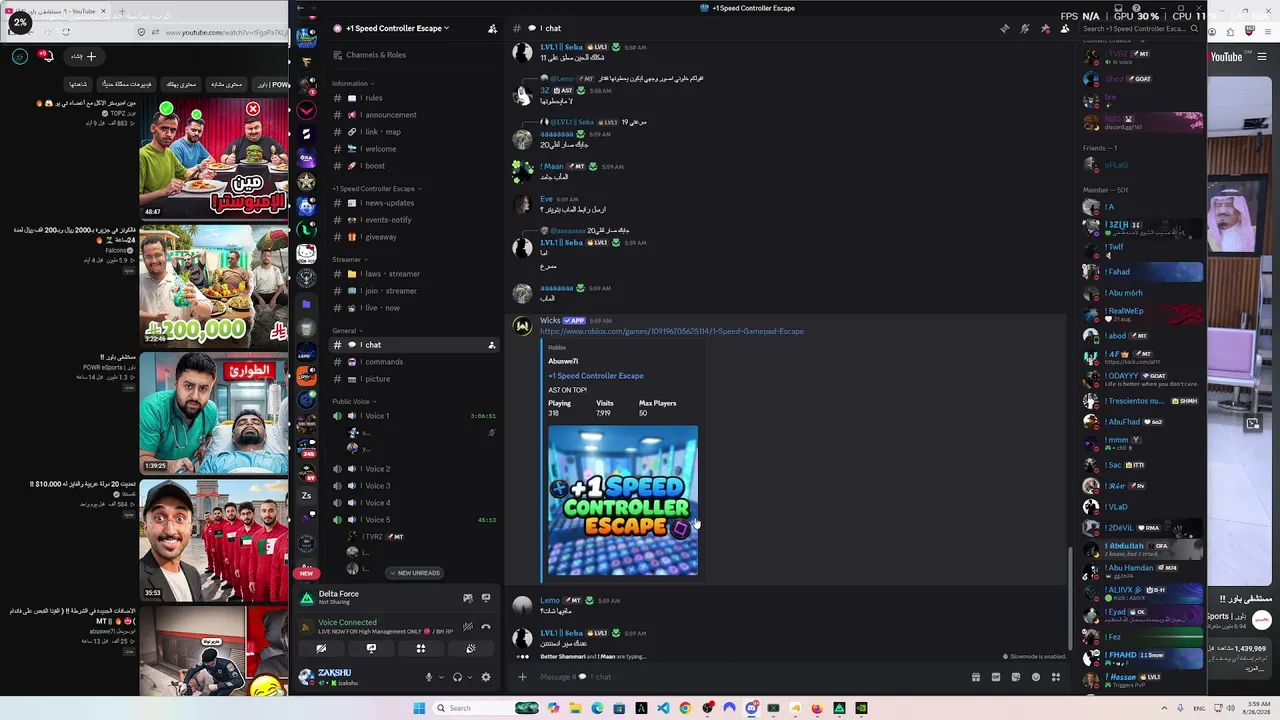
Task: Open the sticker picker
Action: [x=1016, y=677]
